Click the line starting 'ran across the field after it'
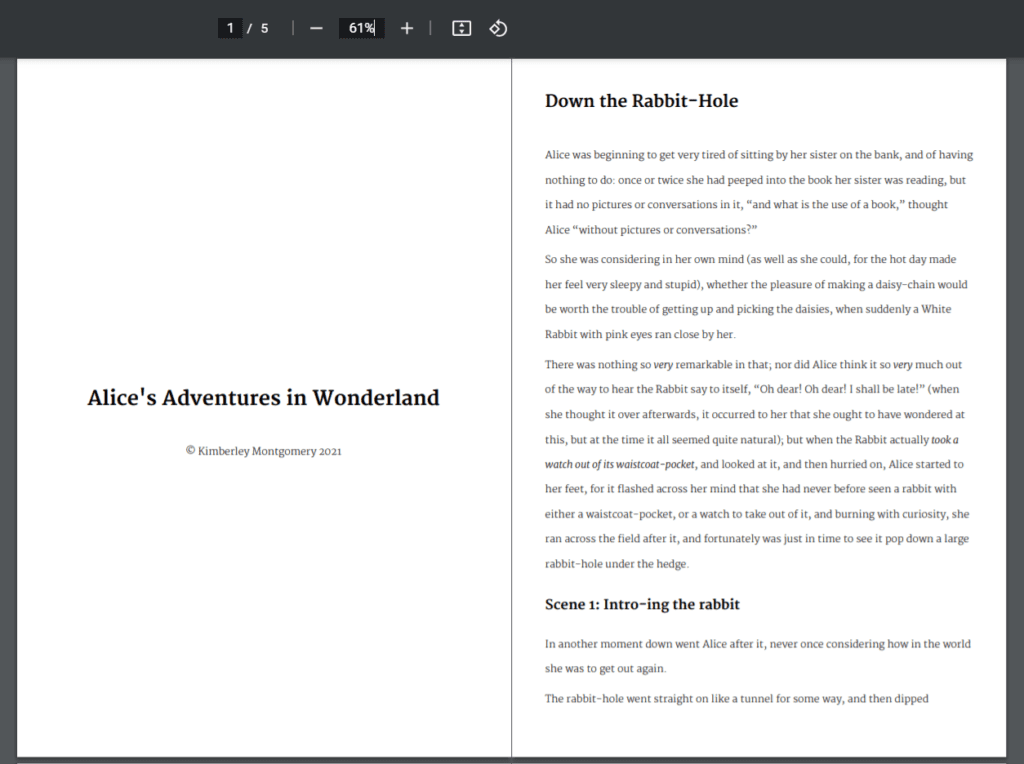 point(757,539)
